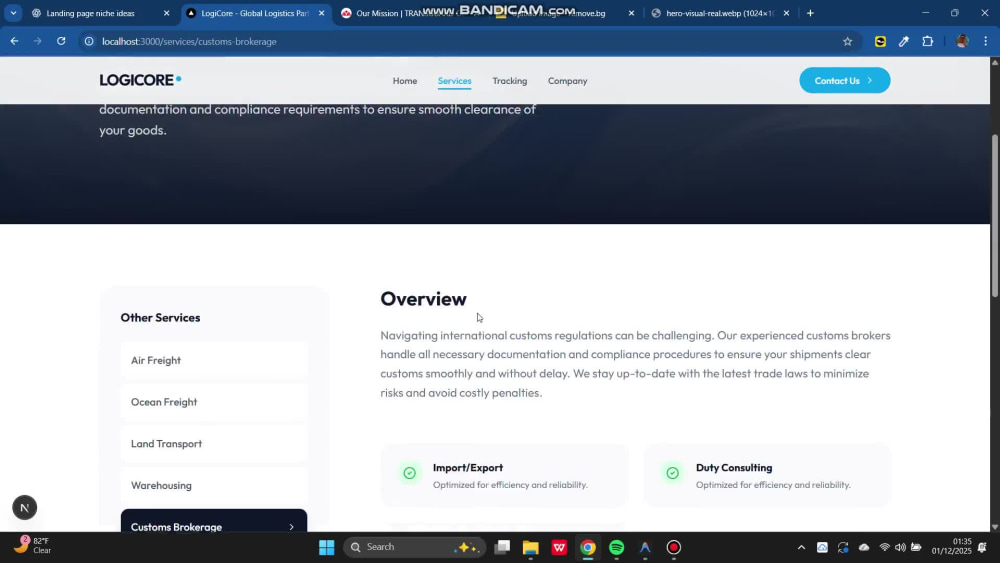
Task: Click the yellow extension icon in toolbar
Action: point(880,41)
